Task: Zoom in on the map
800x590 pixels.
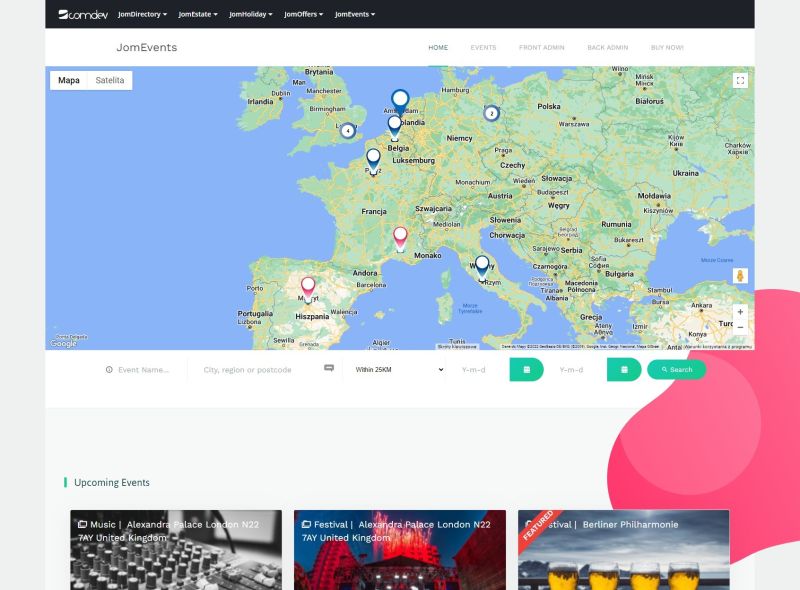Action: pyautogui.click(x=738, y=310)
